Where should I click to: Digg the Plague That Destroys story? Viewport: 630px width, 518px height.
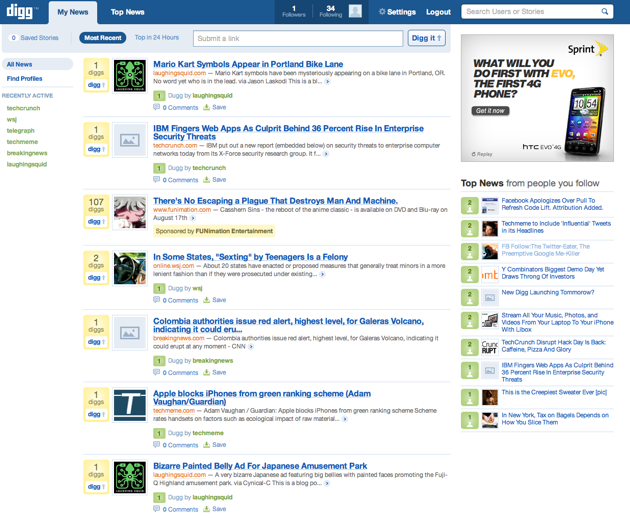click(x=96, y=221)
